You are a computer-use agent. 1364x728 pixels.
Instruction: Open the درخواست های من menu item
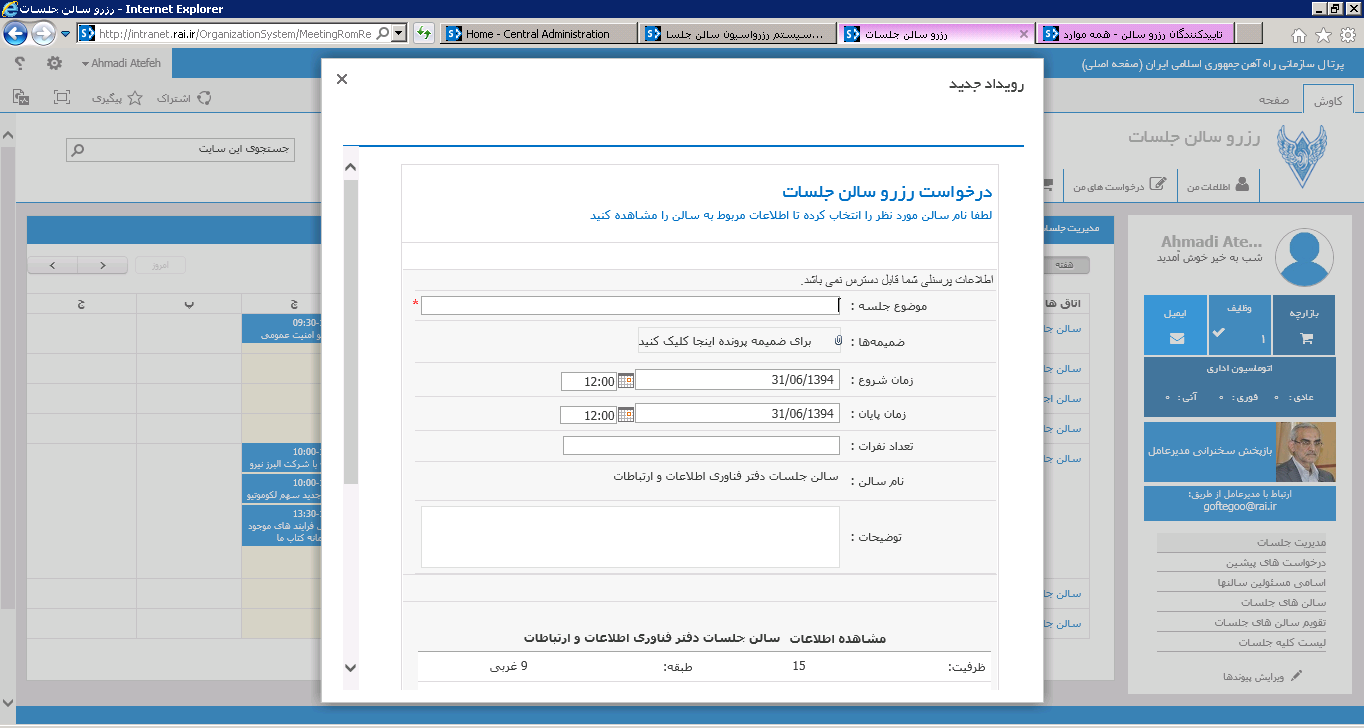(x=1121, y=185)
